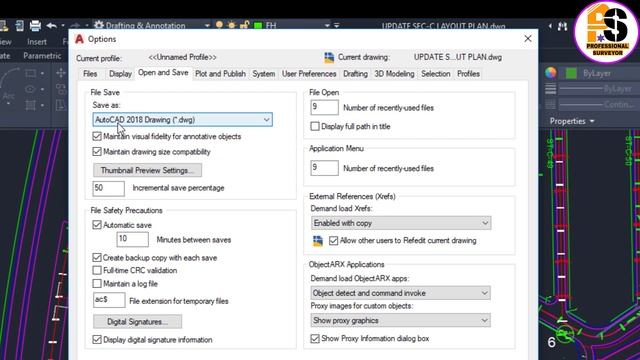Screen dimensions: 640x360
Task: Switch to the Plot and Publish tab
Action: tap(220, 74)
